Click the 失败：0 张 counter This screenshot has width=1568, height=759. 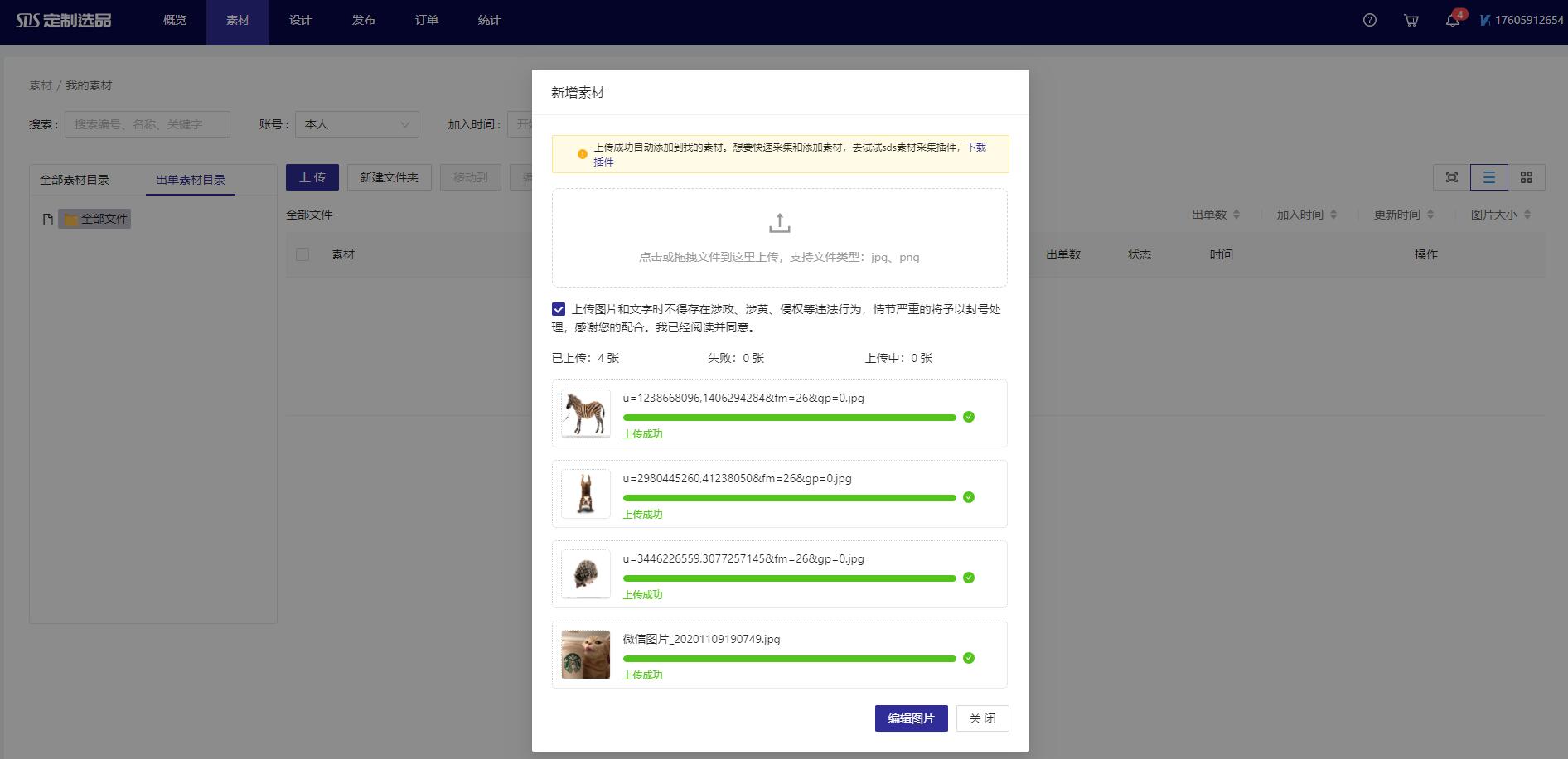(736, 358)
